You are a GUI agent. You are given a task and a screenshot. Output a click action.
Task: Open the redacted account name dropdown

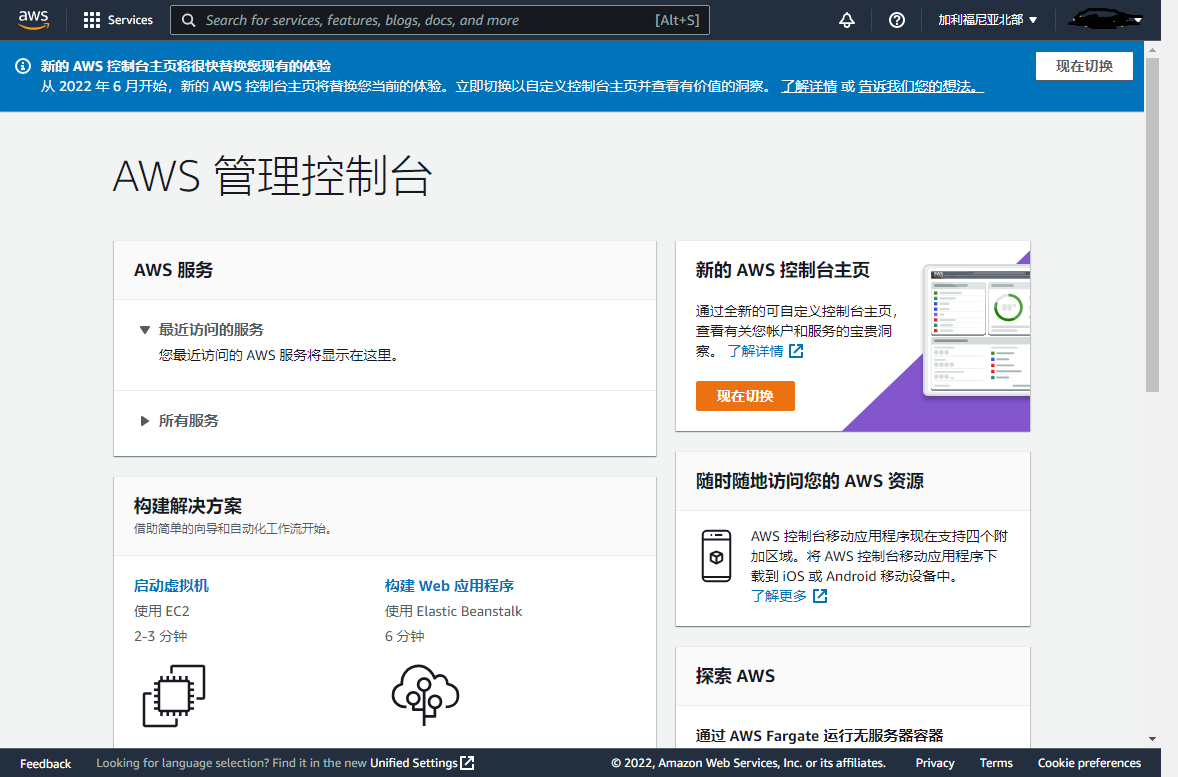pyautogui.click(x=1106, y=20)
